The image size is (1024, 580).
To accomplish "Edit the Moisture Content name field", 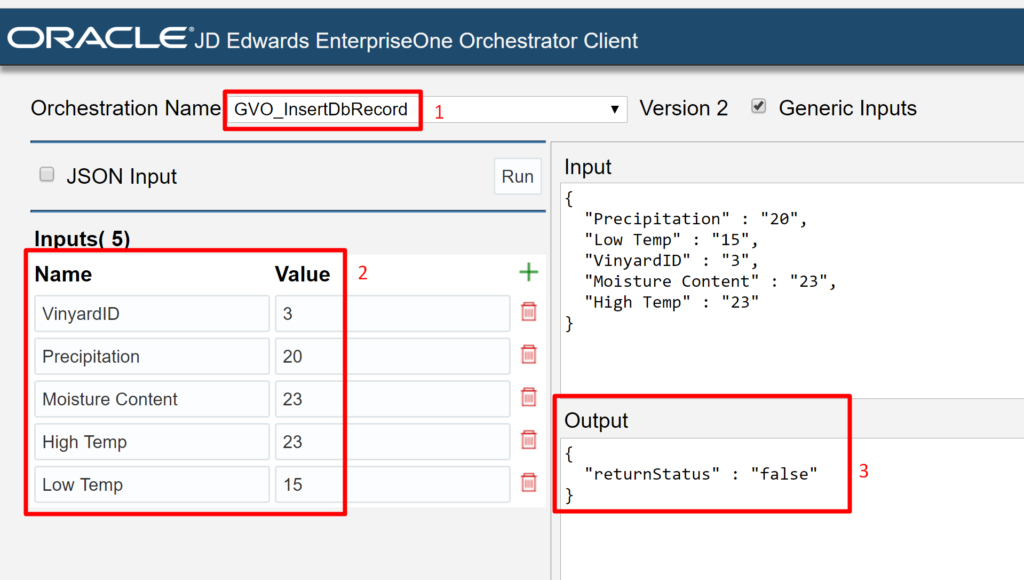I will tap(152, 399).
